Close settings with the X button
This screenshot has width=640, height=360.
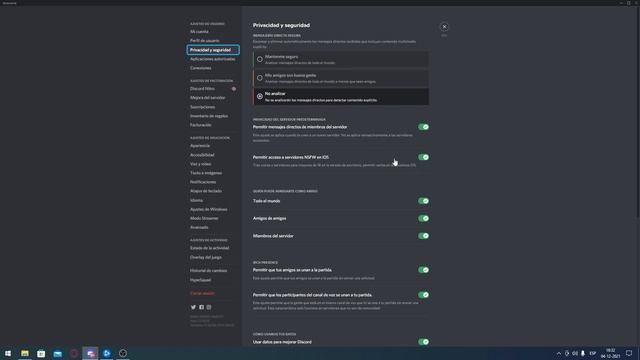444,27
